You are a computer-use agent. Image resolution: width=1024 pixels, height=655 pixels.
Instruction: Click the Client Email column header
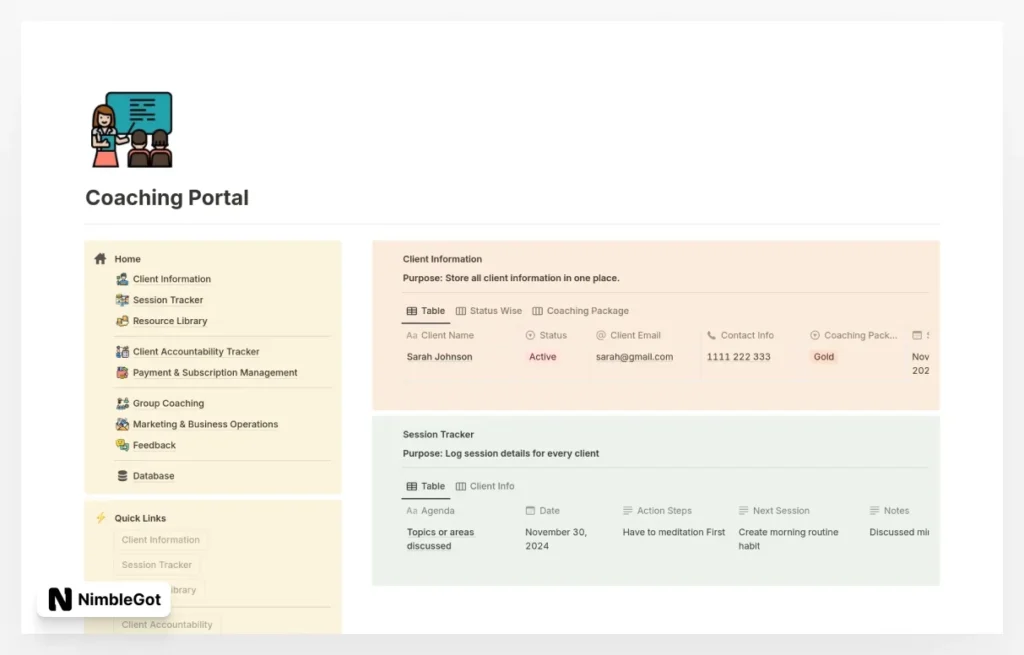click(x=635, y=336)
